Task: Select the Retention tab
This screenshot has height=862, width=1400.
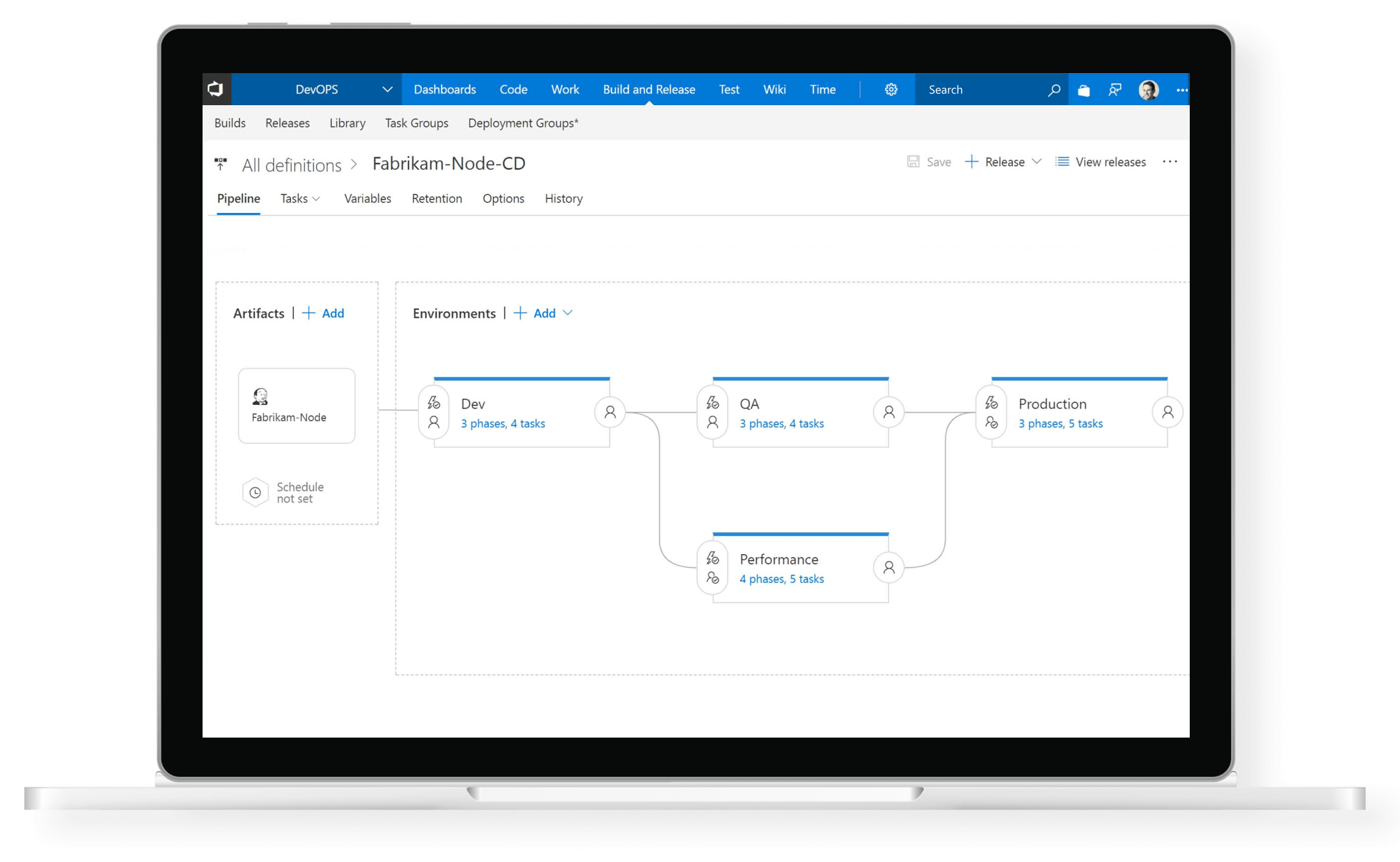Action: point(437,199)
